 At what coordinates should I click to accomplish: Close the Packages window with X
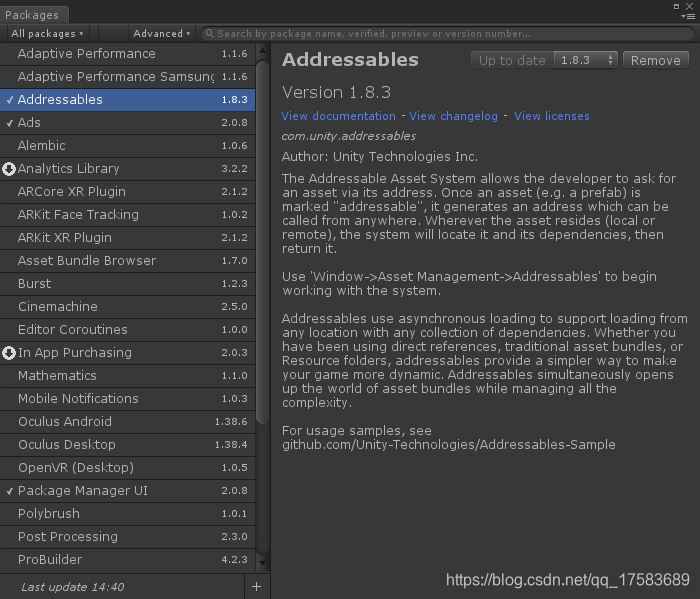689,6
